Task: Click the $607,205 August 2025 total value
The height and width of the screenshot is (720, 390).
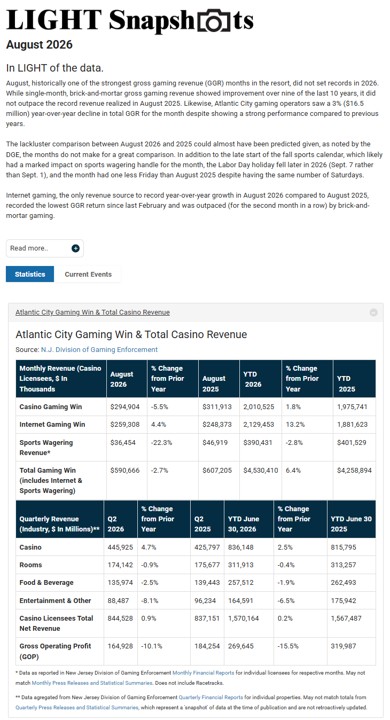Action: [x=217, y=470]
